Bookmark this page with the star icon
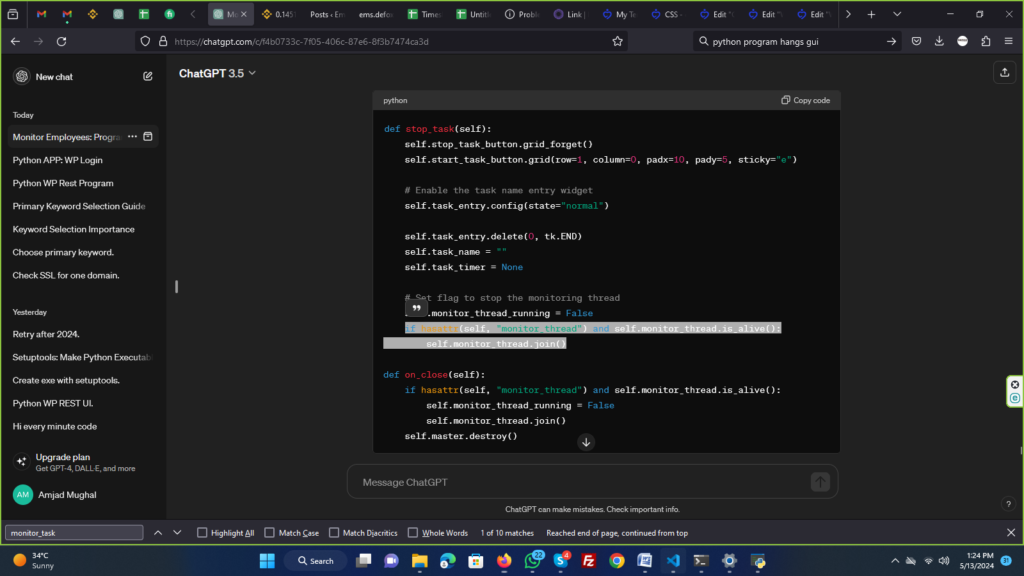This screenshot has height=576, width=1024. pyautogui.click(x=618, y=41)
